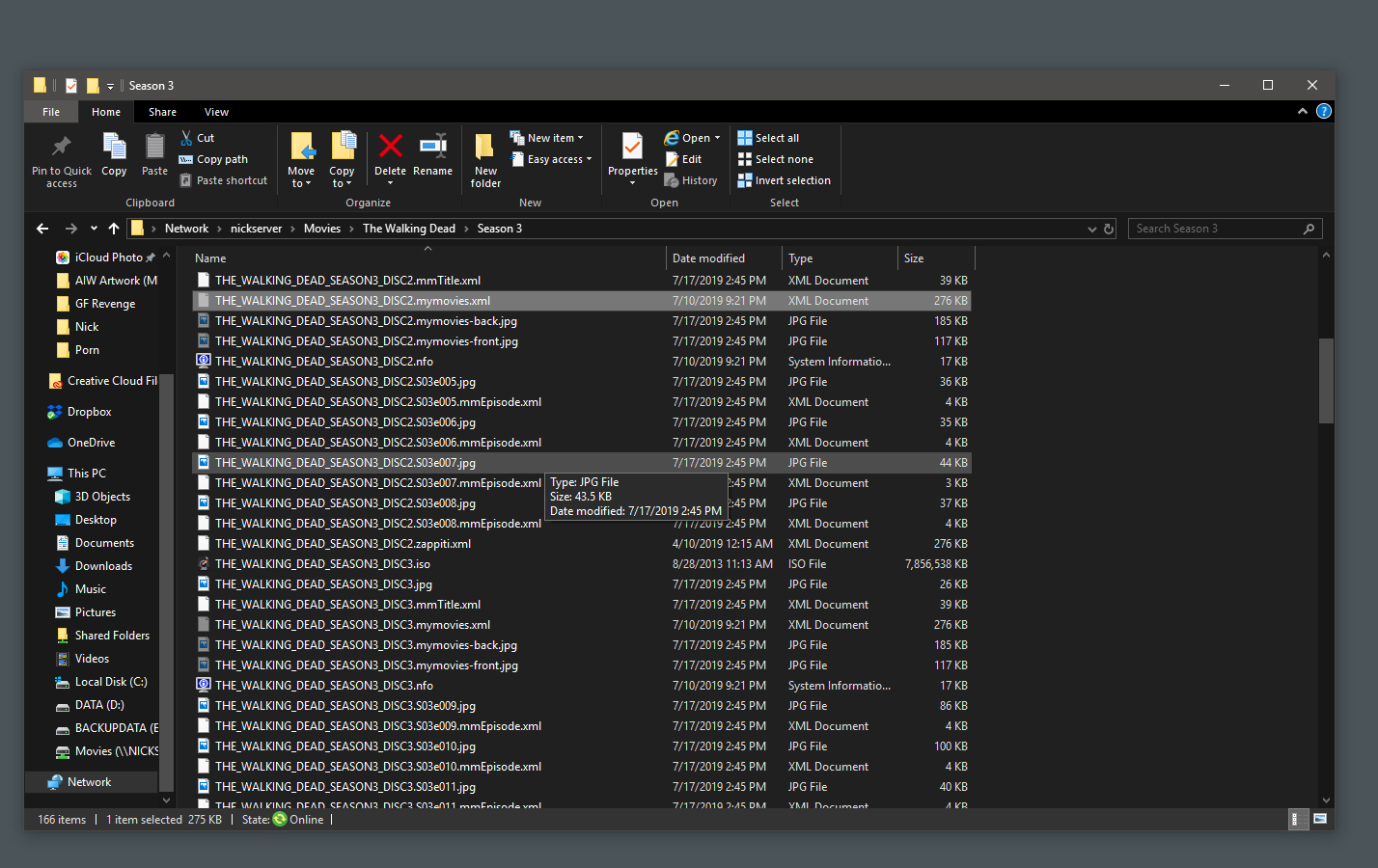Open the File menu
The image size is (1378, 868).
tap(51, 112)
